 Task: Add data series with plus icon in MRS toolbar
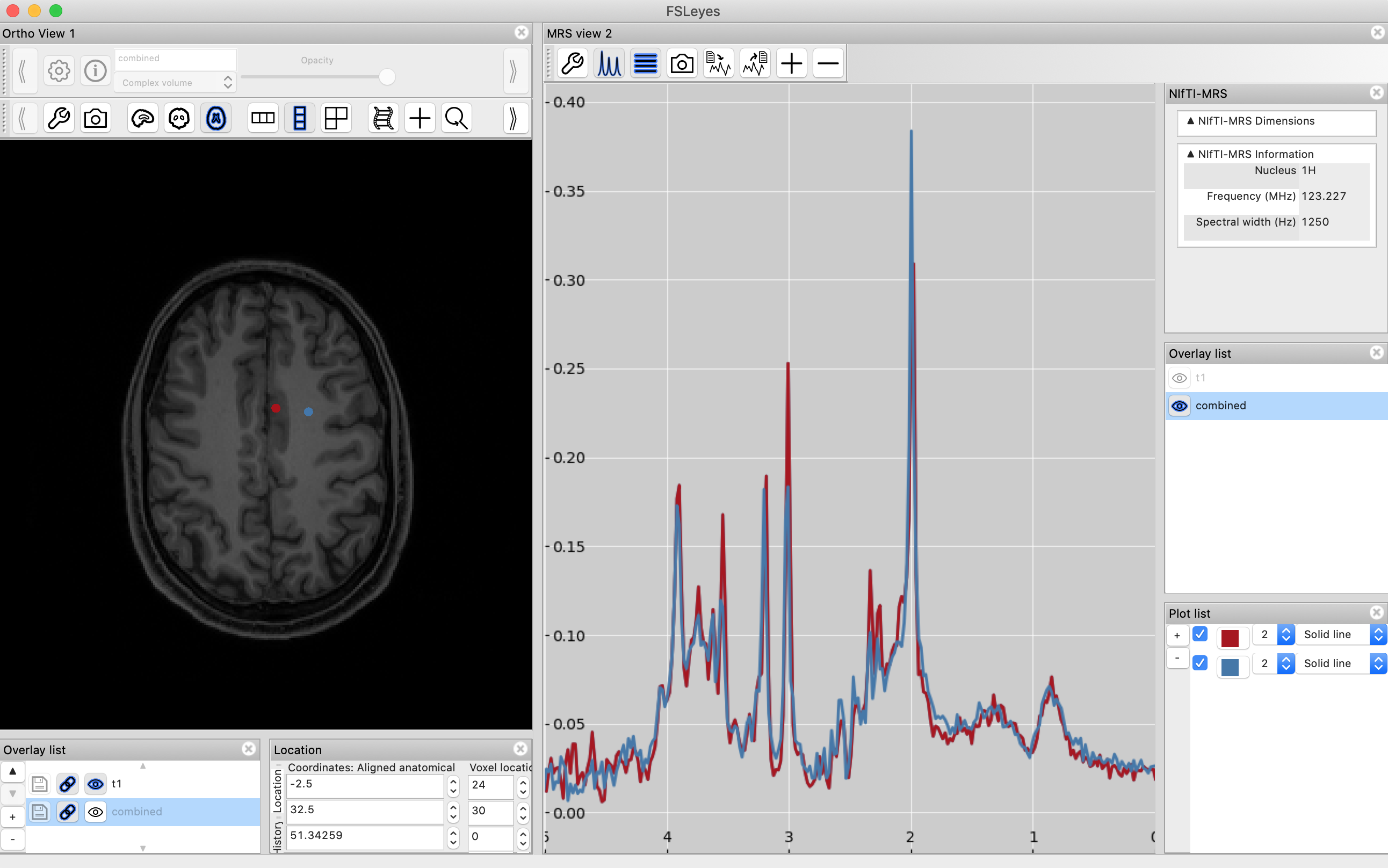coord(792,63)
